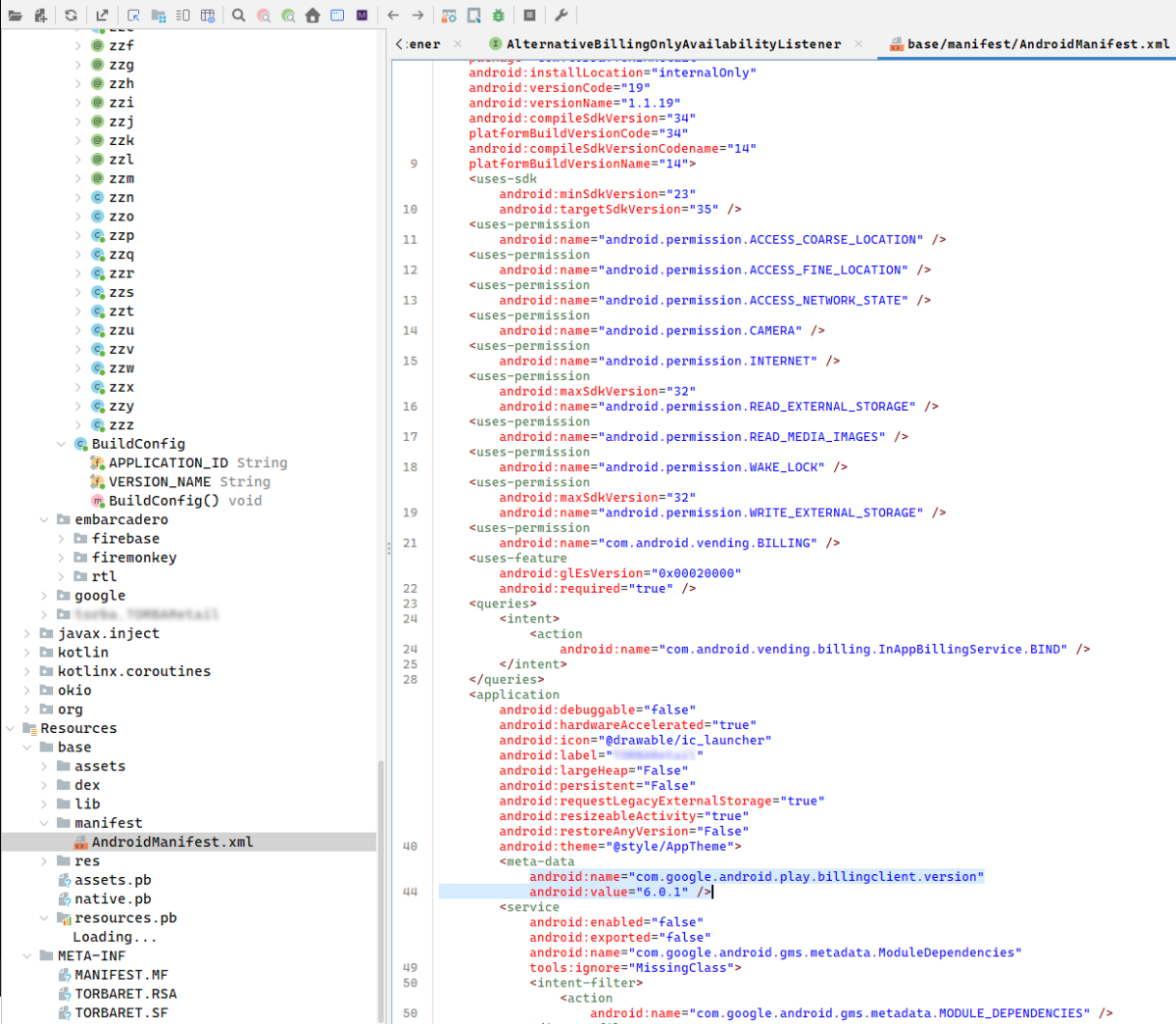Close the partially hidden 'ener' tab
The image size is (1176, 1024).
tap(458, 44)
